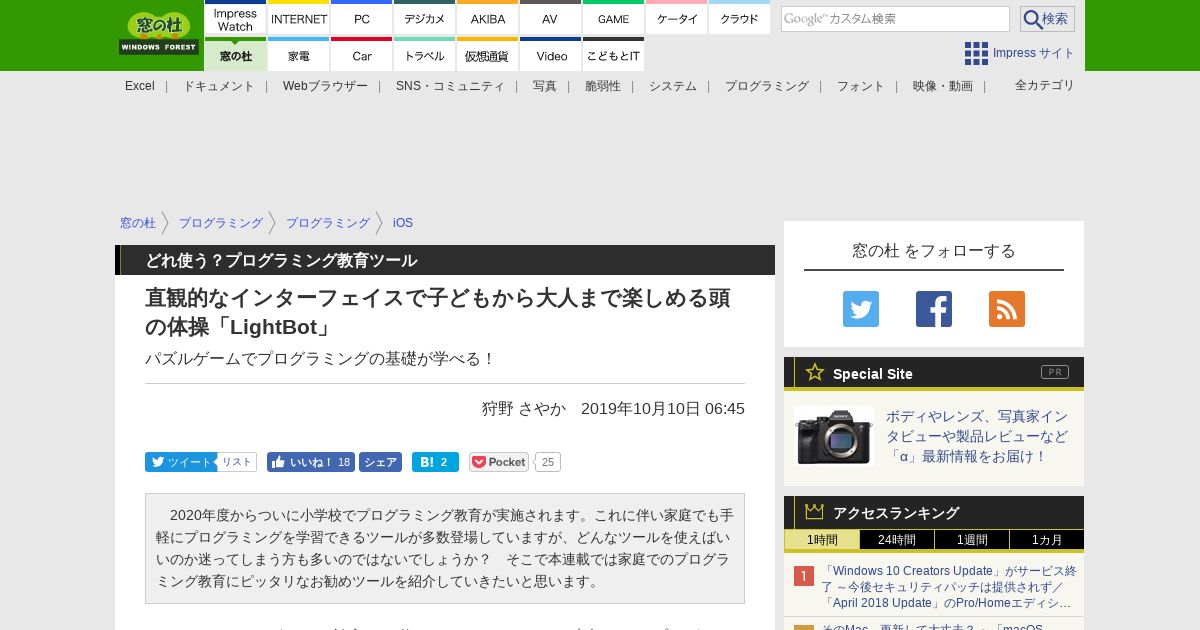Open the ドキュメント category
Image resolution: width=1200 pixels, height=630 pixels.
coord(219,86)
